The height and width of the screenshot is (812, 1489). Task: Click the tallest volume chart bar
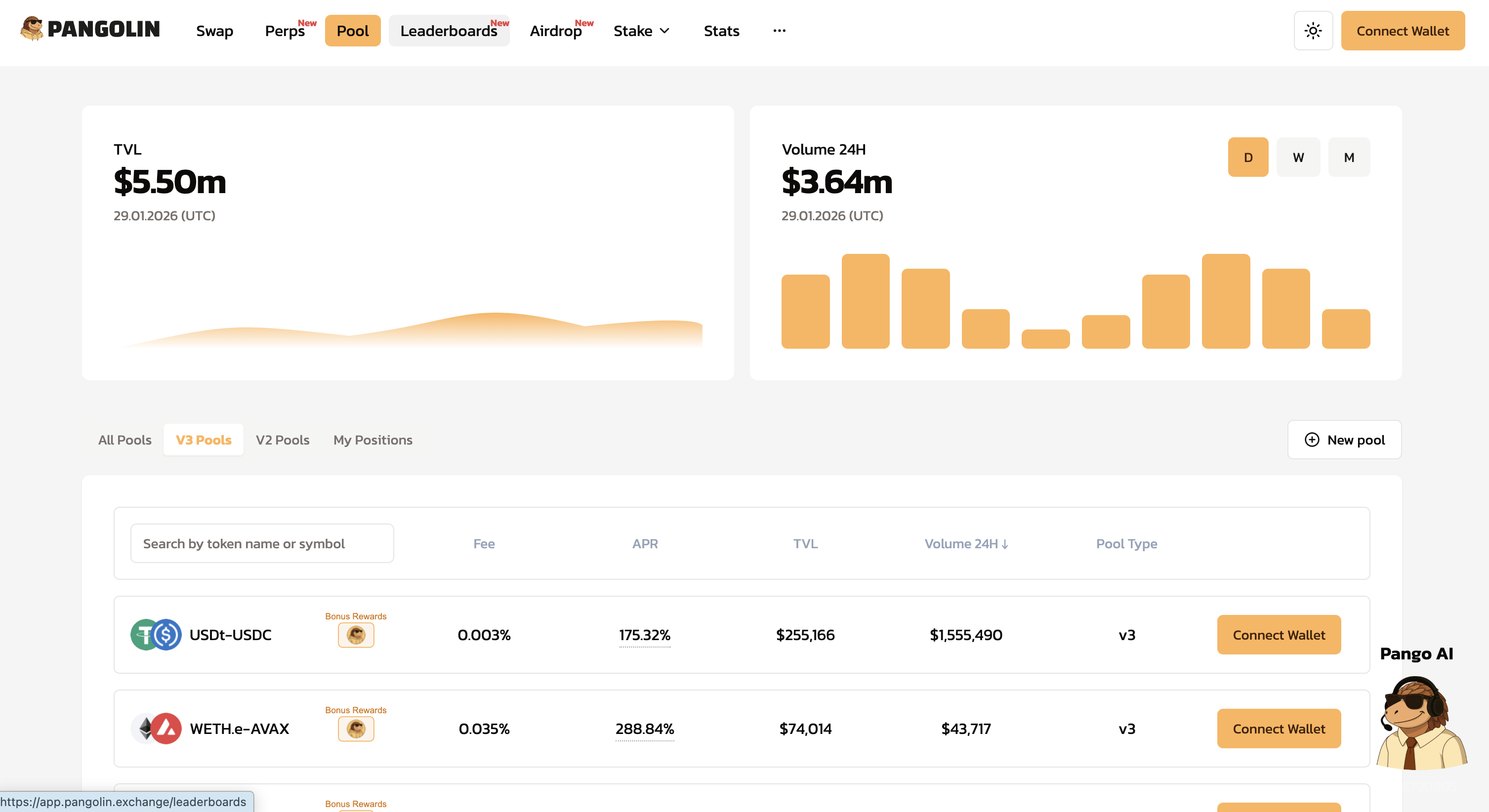865,300
